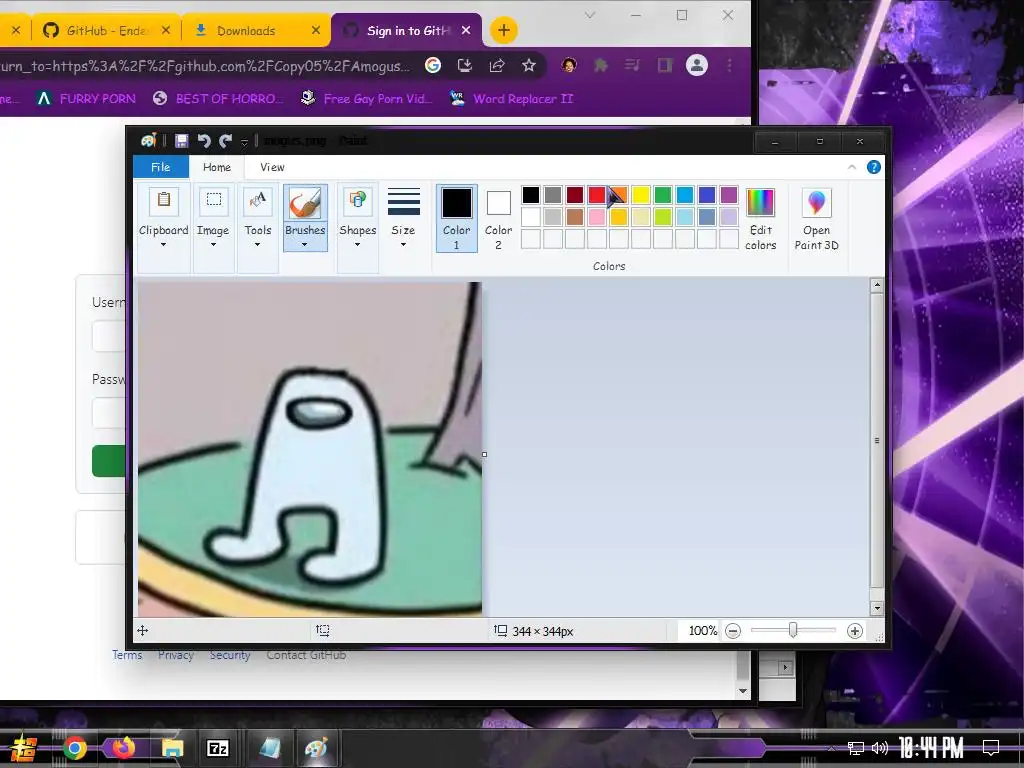Screen dimensions: 1024x768
Task: Select Color 2 background button
Action: tap(498, 217)
